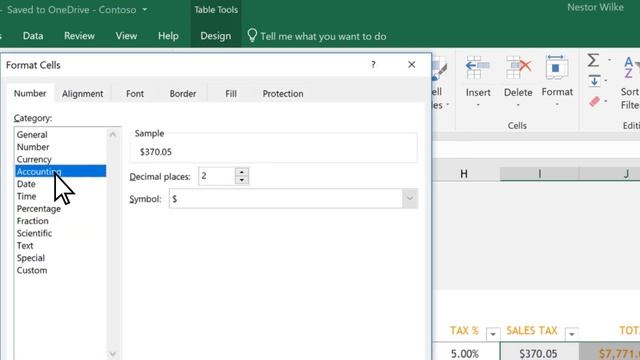Select the Currency category
The width and height of the screenshot is (640, 360).
(x=60, y=159)
